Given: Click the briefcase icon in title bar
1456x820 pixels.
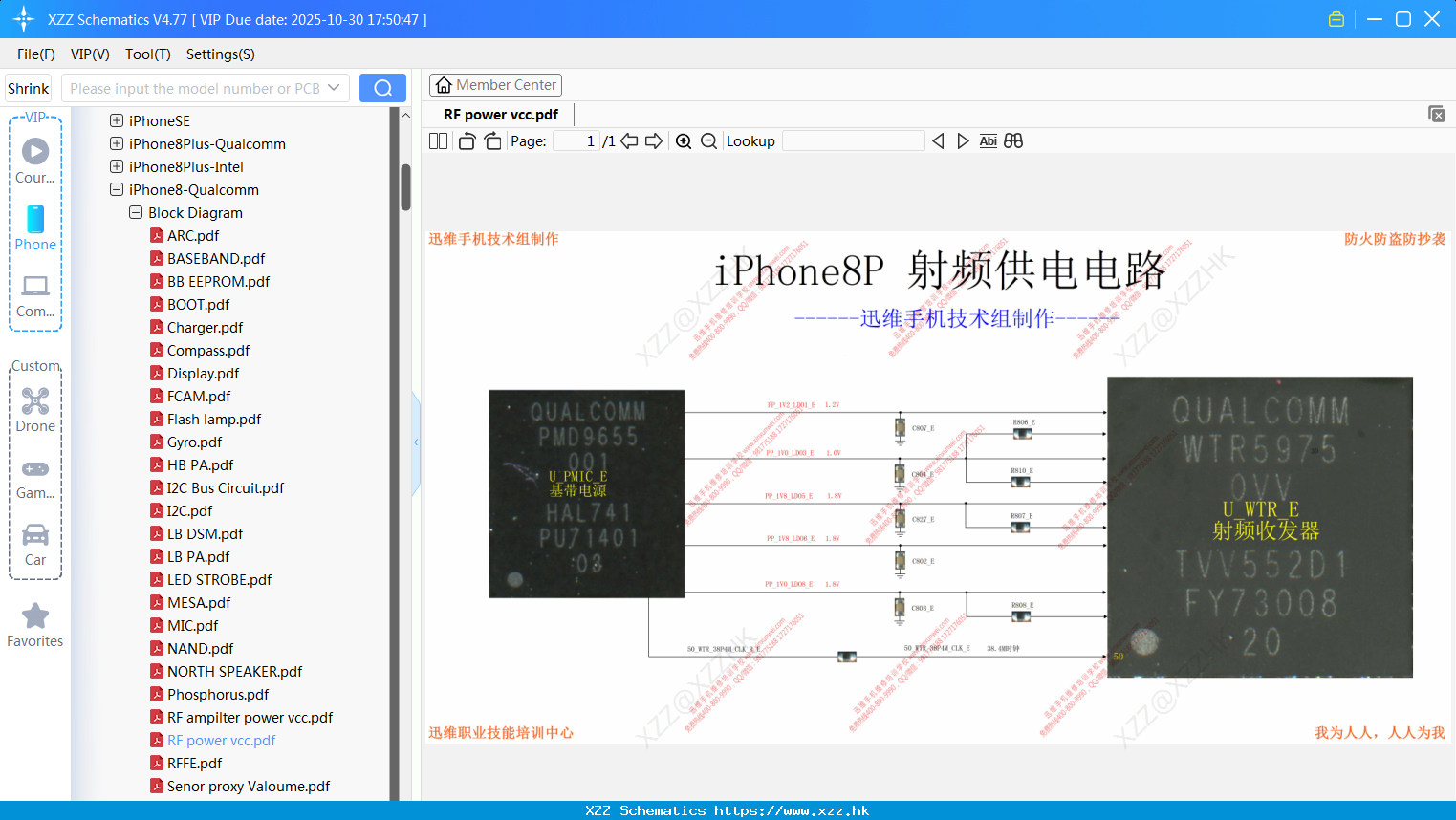Looking at the screenshot, I should pyautogui.click(x=1336, y=19).
